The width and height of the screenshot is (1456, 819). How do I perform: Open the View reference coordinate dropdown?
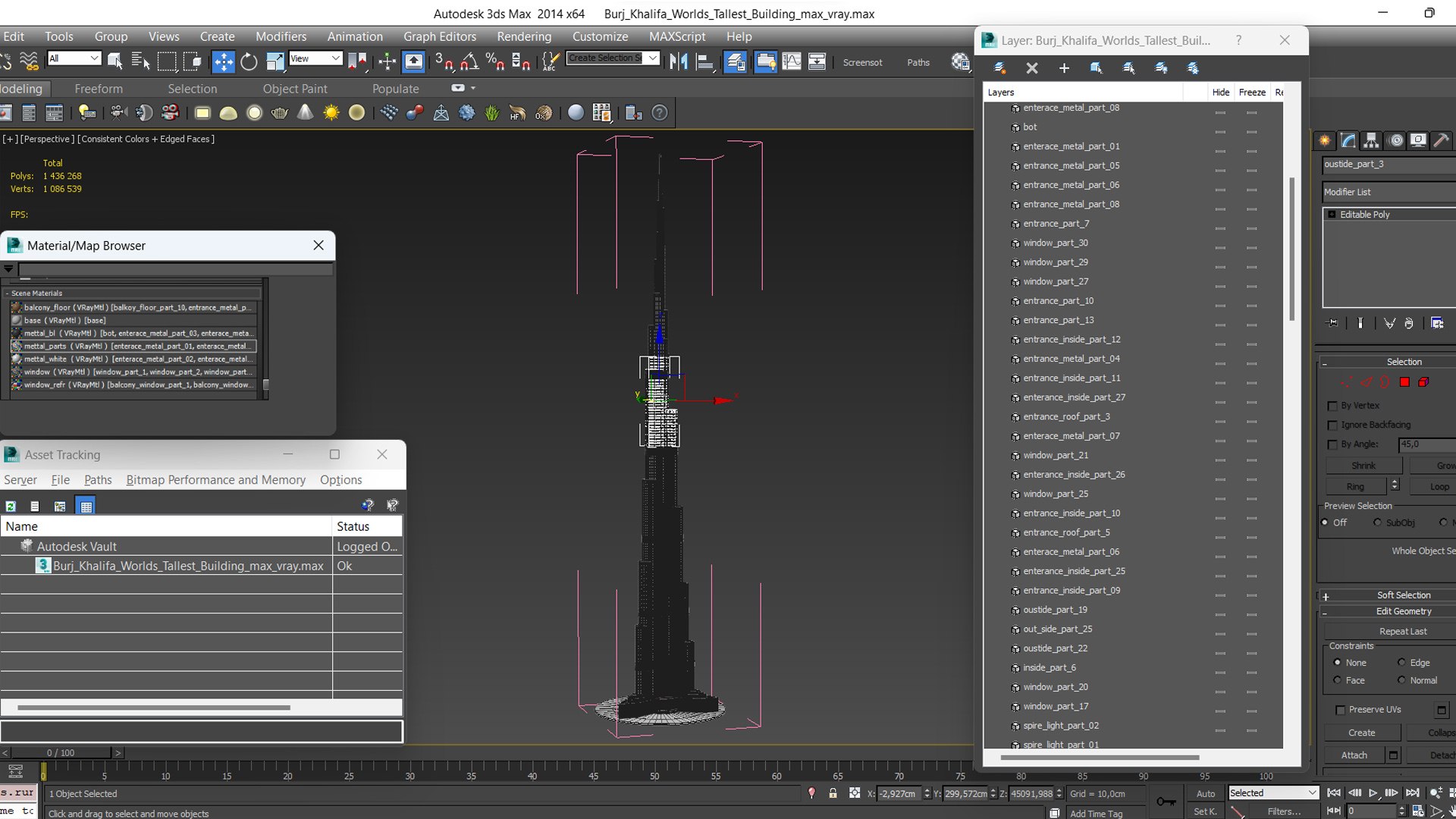coord(315,58)
